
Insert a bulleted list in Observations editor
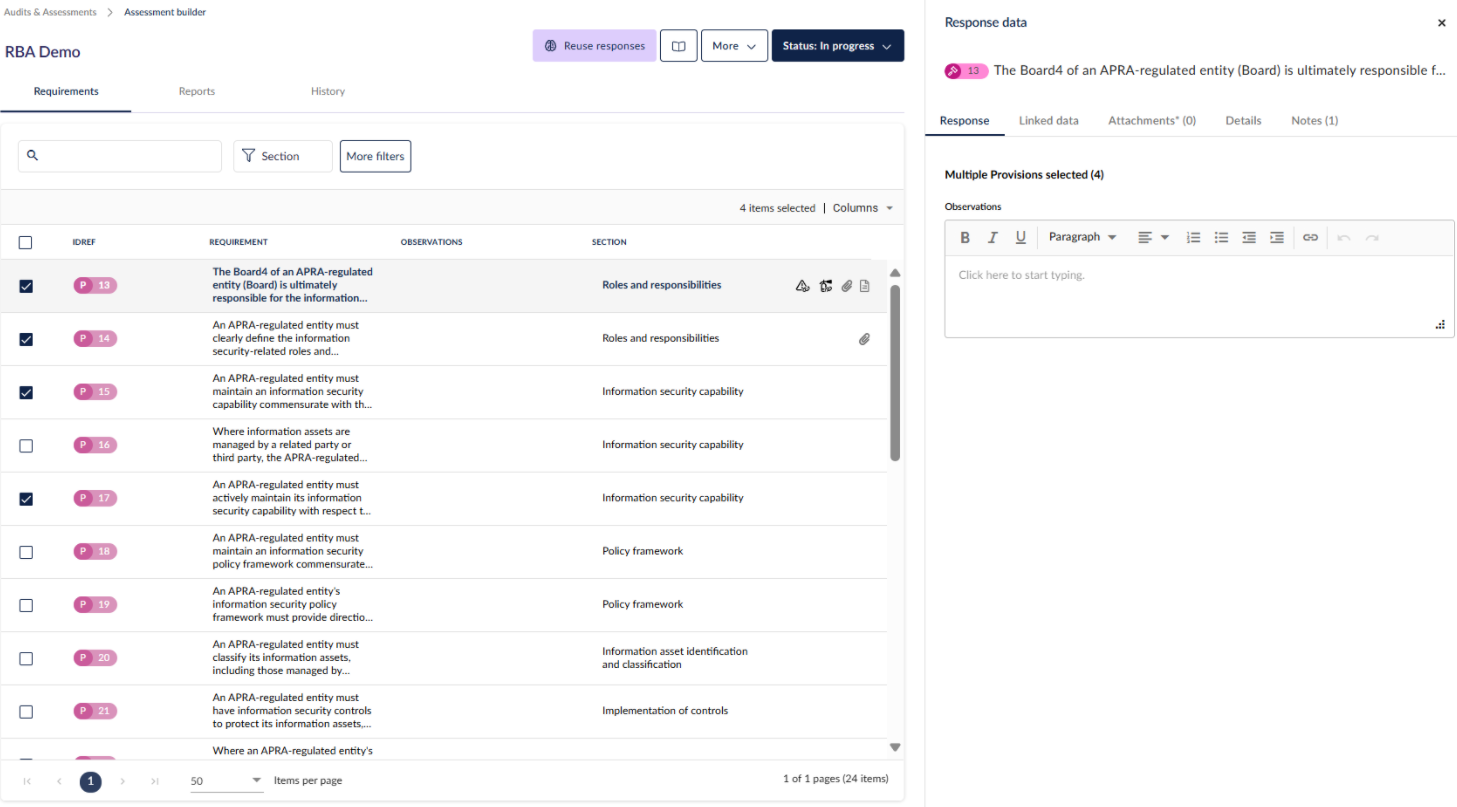(1221, 238)
